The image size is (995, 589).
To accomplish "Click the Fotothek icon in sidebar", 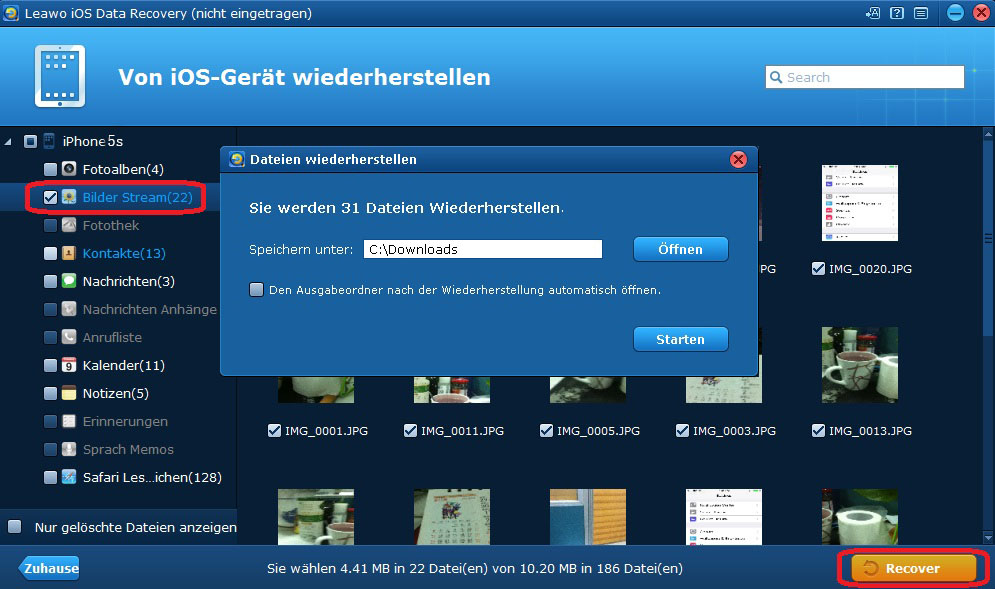I will [x=69, y=225].
